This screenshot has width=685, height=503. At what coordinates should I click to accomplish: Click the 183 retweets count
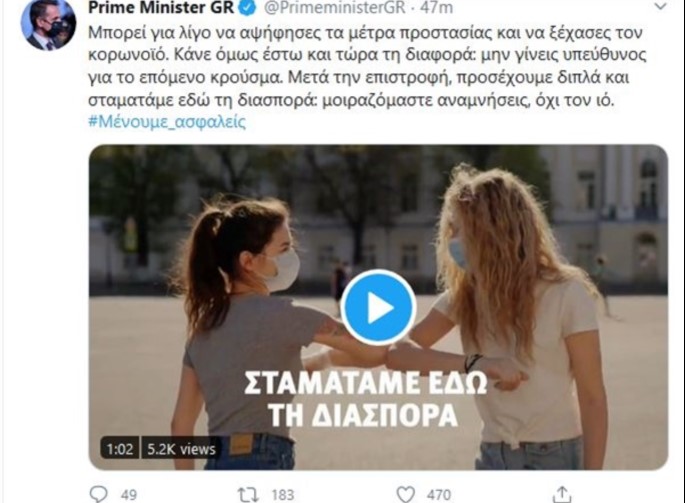(x=283, y=495)
